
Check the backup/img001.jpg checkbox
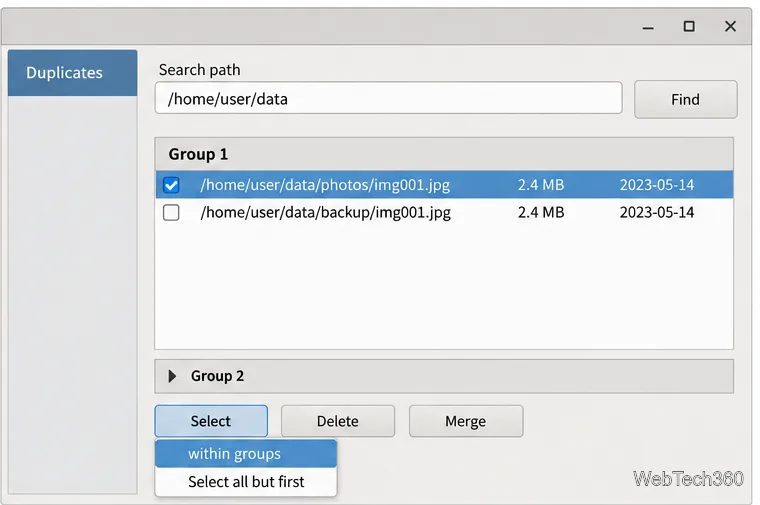tap(171, 212)
